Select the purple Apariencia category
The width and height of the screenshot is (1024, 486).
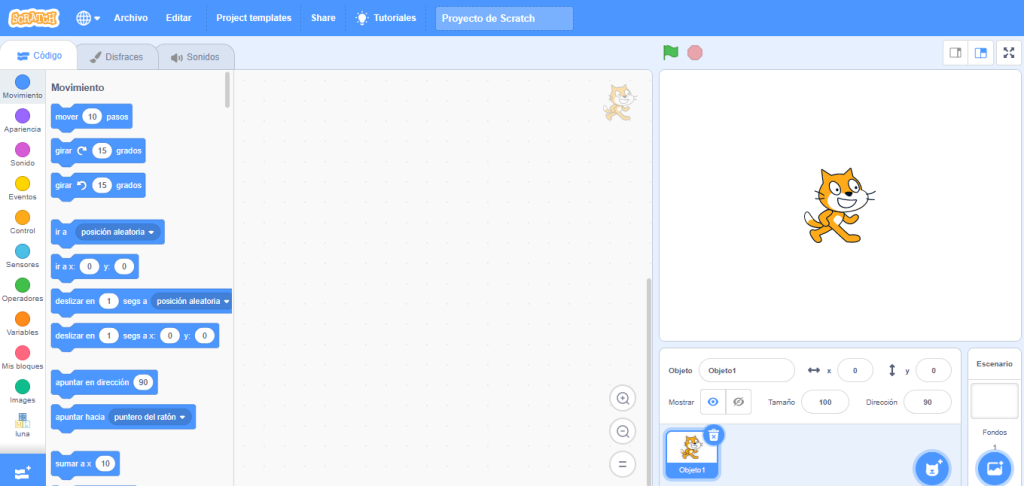click(22, 120)
